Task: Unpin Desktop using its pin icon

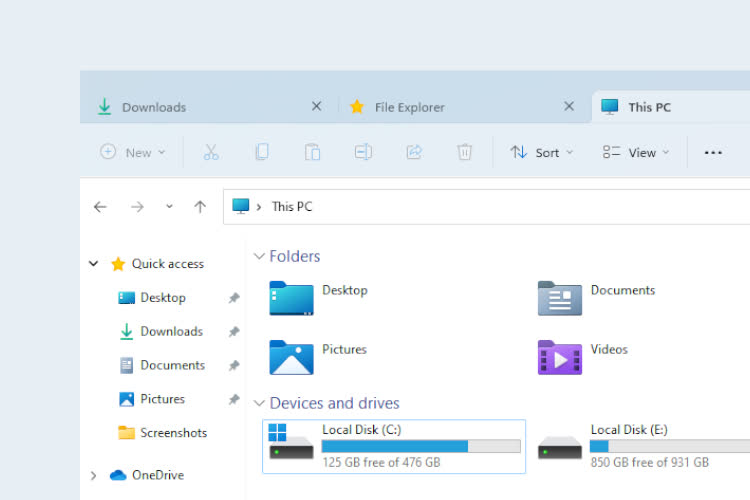Action: click(234, 298)
